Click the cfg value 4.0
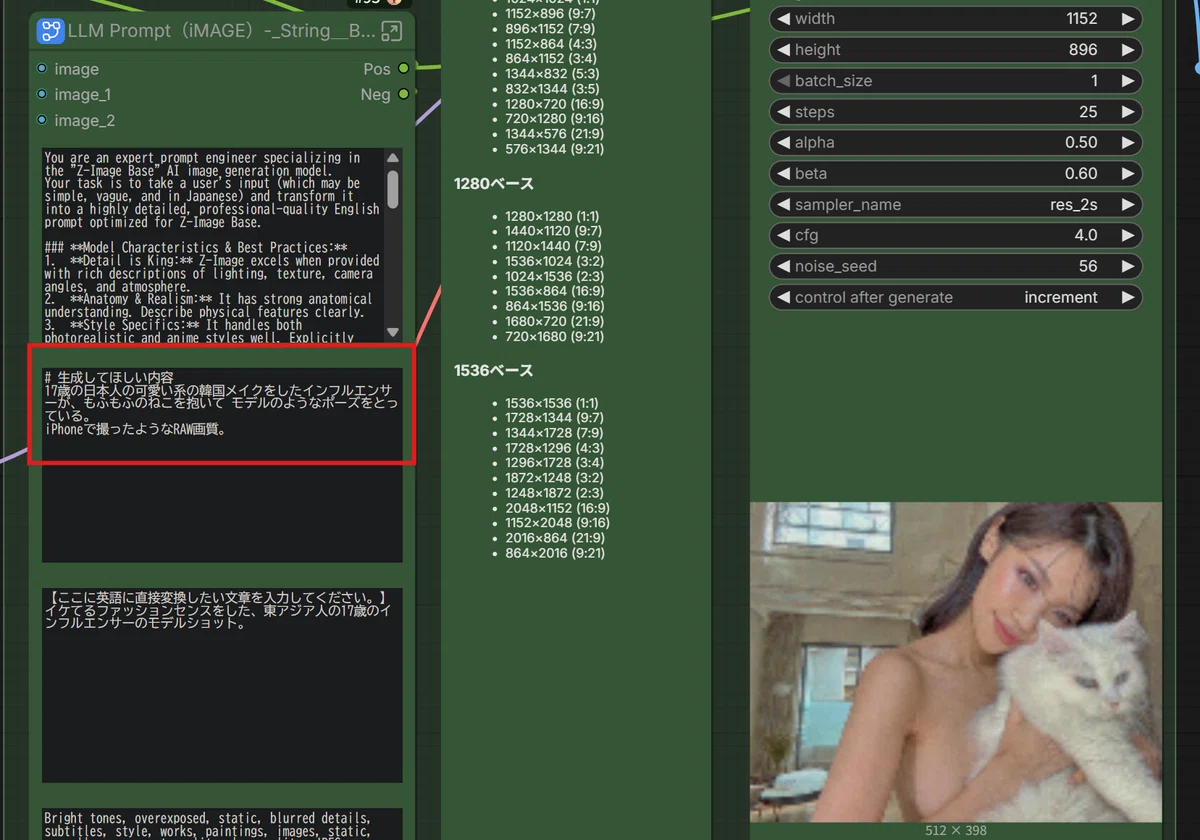This screenshot has width=1200, height=840. coord(1085,236)
